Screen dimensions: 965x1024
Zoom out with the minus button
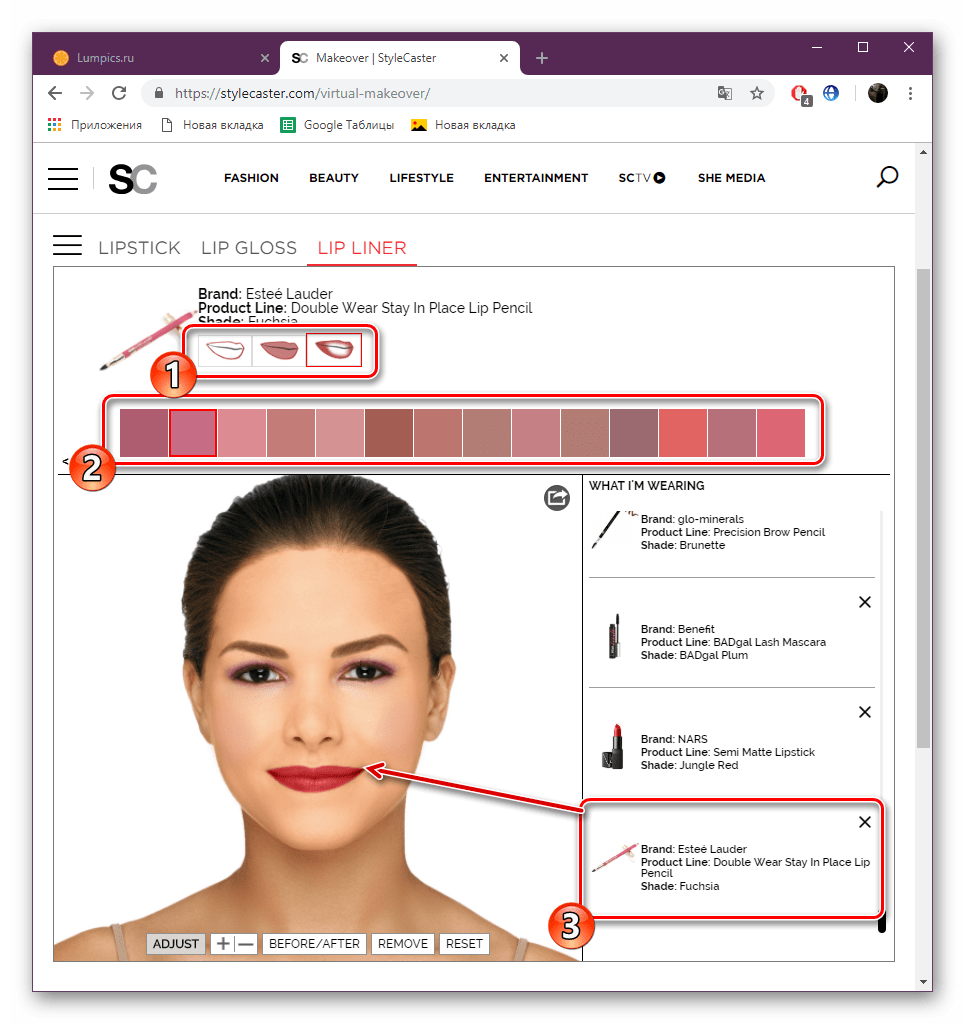(x=246, y=943)
